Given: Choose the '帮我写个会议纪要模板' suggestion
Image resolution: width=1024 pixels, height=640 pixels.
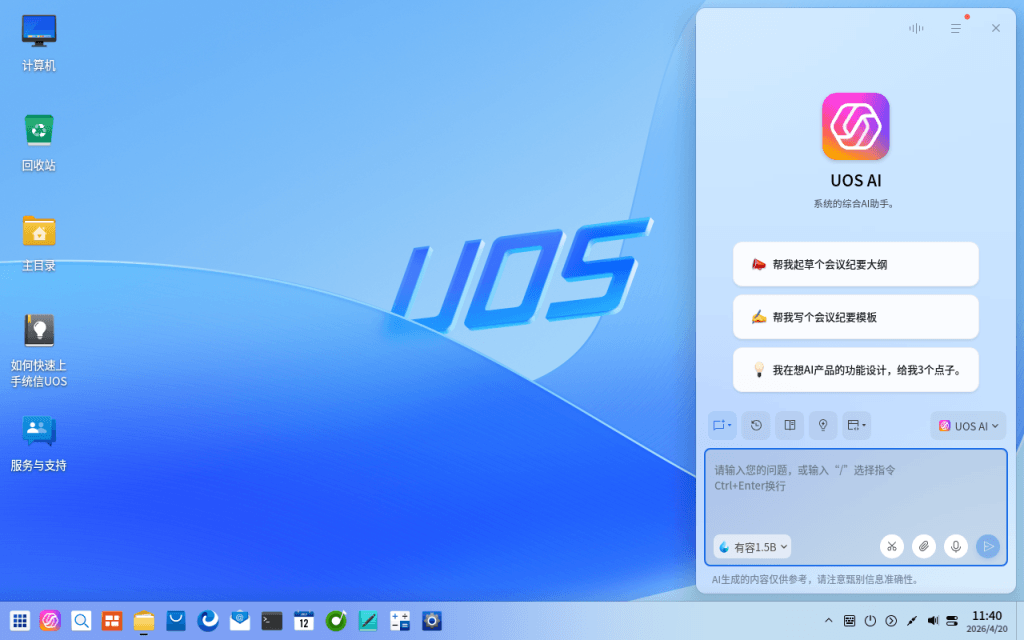Looking at the screenshot, I should [856, 317].
